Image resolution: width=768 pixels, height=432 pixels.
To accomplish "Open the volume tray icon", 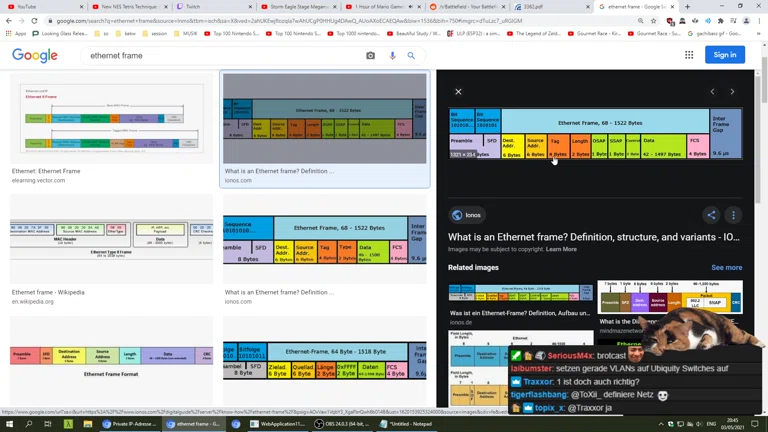I will tap(699, 424).
